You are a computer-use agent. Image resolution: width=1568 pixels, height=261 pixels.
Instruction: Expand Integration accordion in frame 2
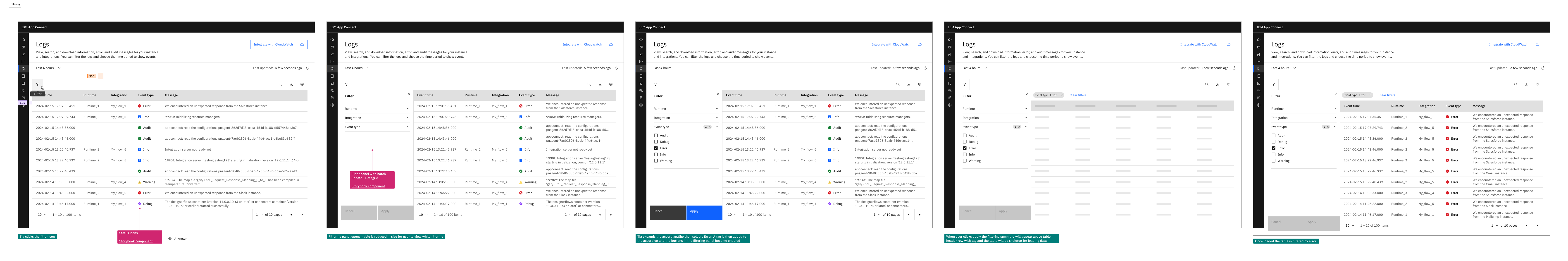(377, 118)
